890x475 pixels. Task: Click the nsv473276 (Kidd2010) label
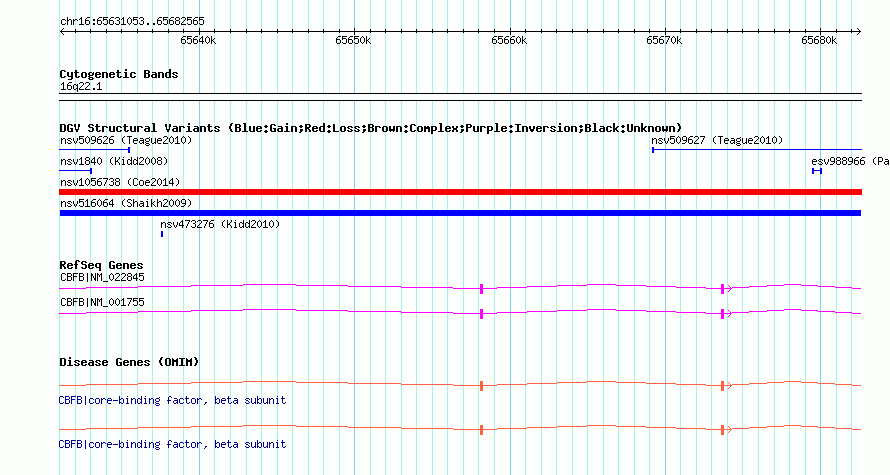tap(220, 224)
